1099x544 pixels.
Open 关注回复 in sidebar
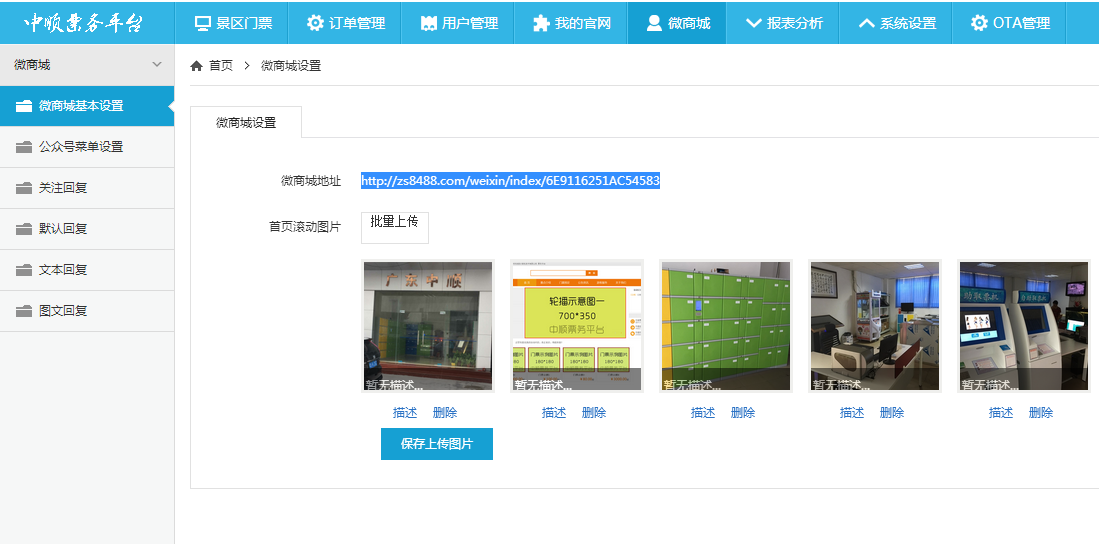87,188
